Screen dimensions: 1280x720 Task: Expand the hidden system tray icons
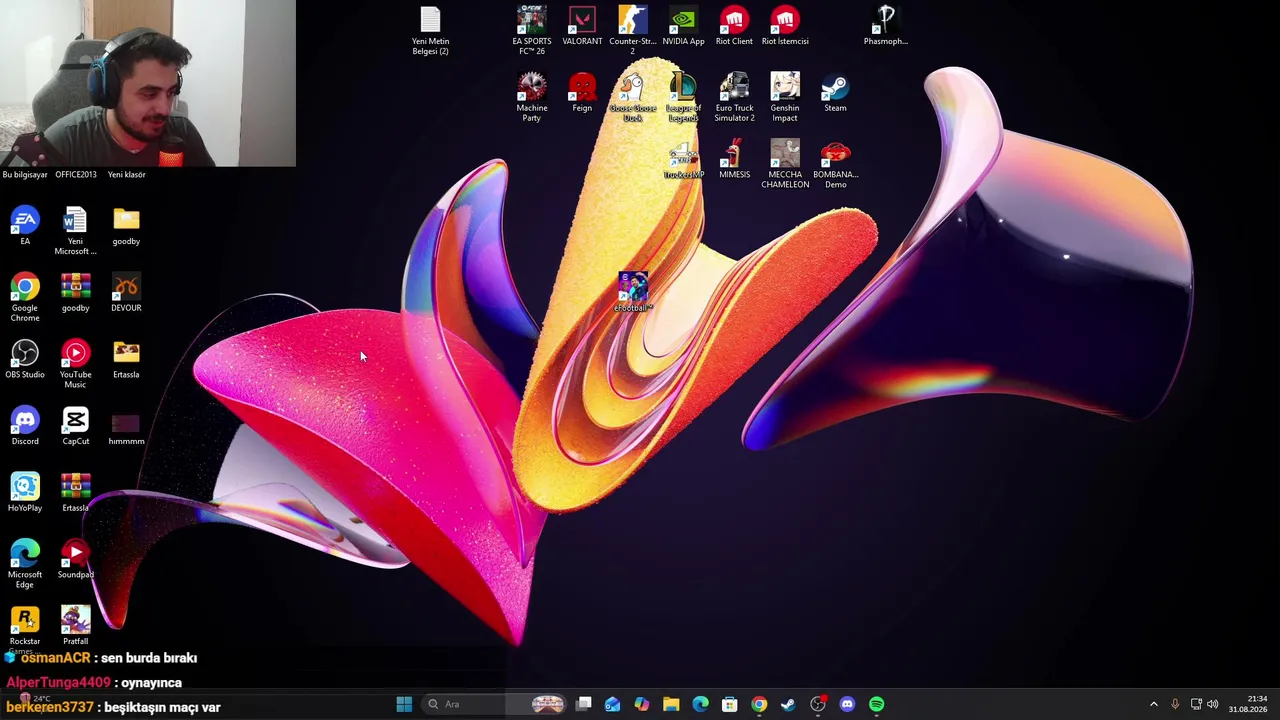(x=1153, y=704)
